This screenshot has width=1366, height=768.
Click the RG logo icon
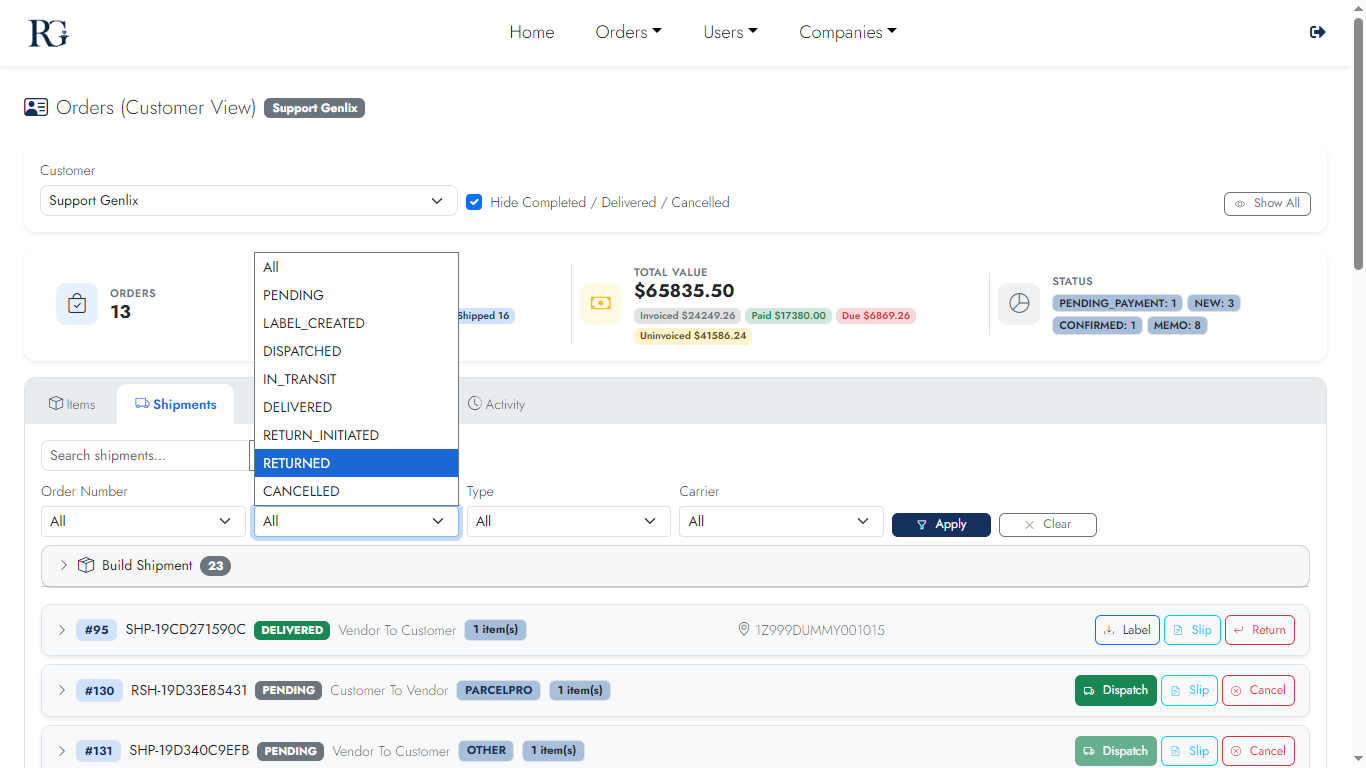[48, 32]
